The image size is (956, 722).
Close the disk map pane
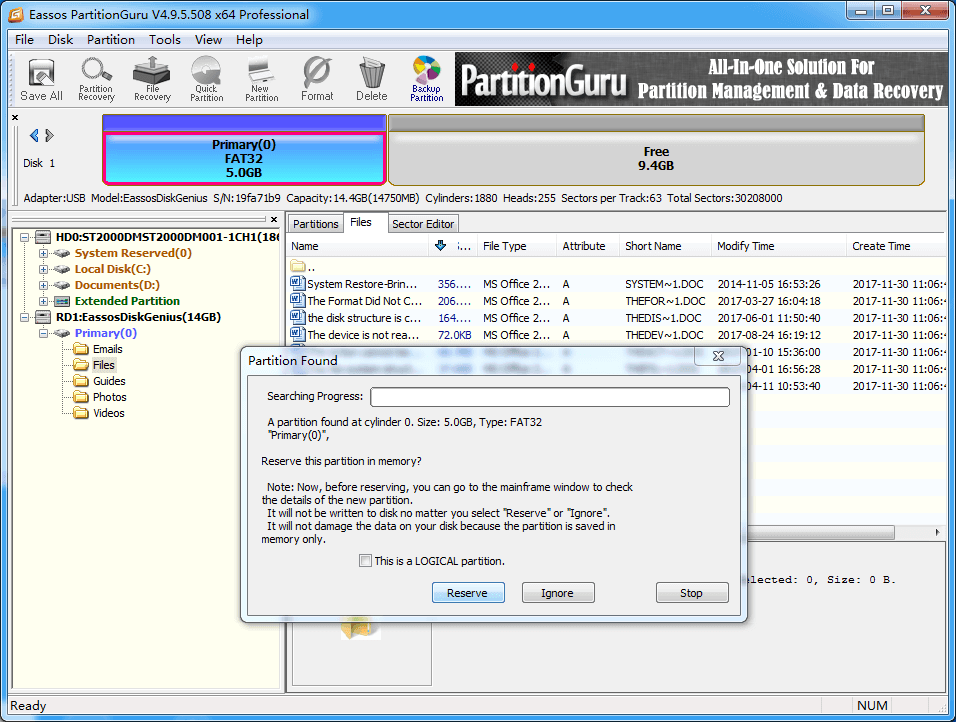pyautogui.click(x=15, y=117)
